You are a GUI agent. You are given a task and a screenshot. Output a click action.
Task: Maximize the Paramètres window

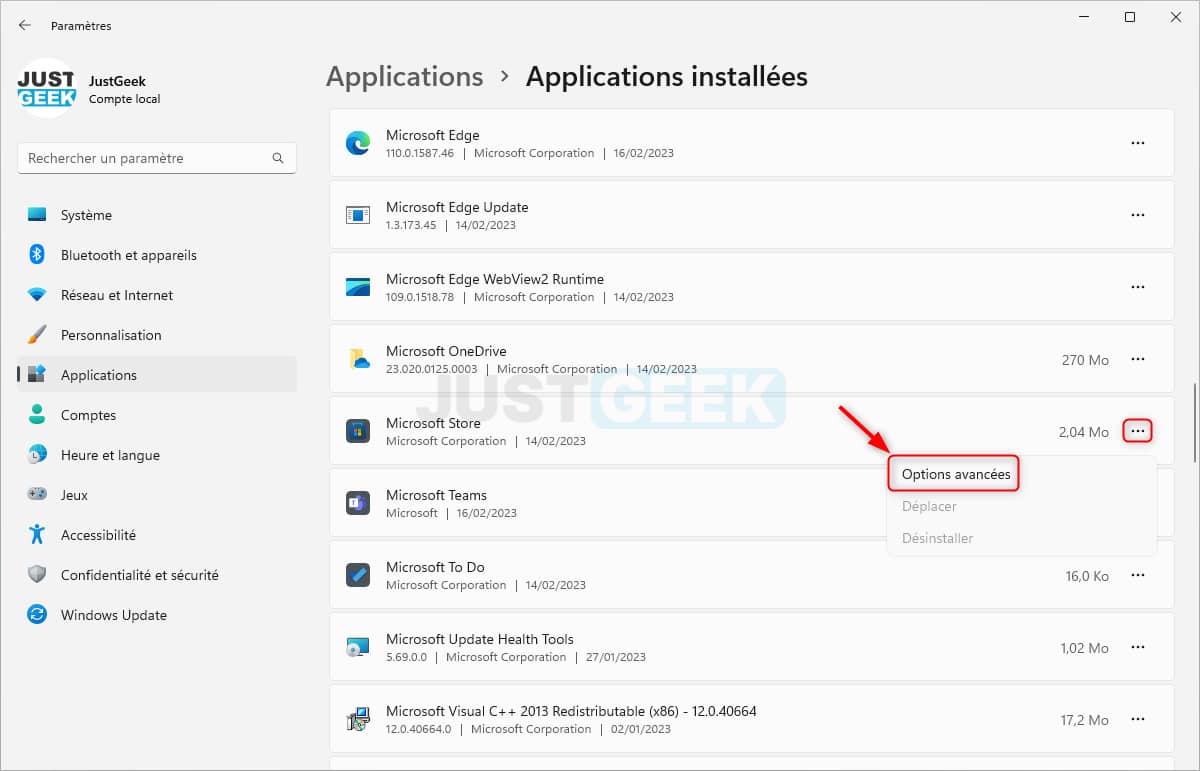click(x=1130, y=17)
